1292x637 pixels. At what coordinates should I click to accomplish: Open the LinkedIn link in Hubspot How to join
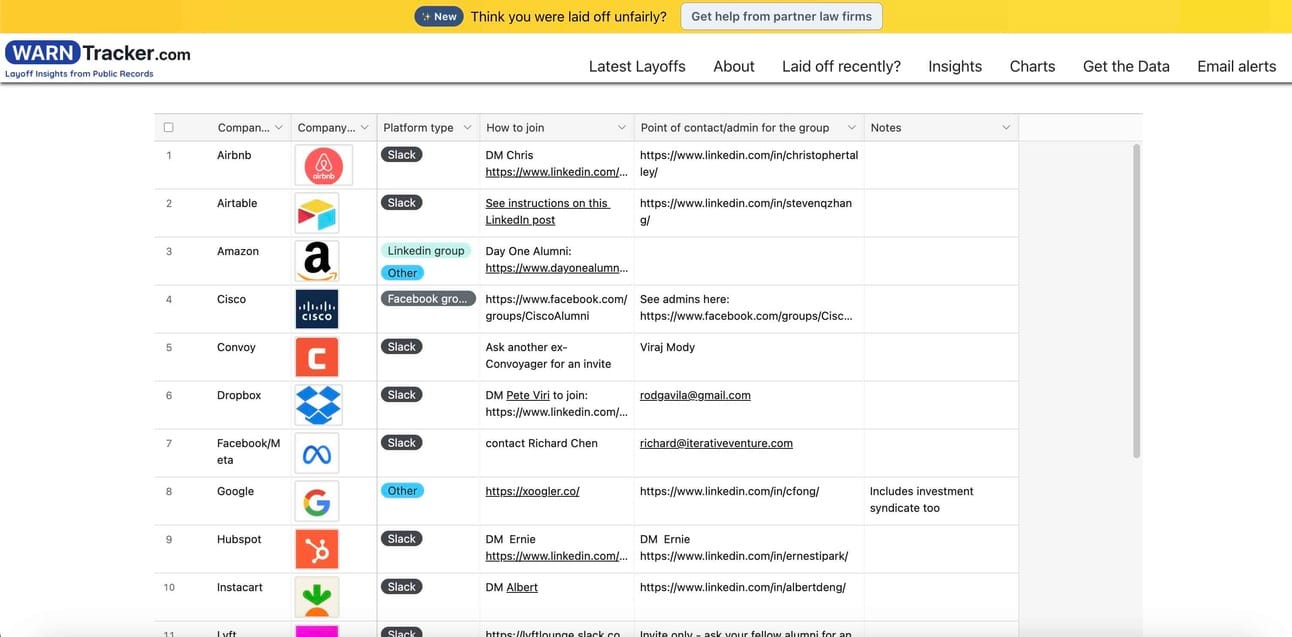(x=557, y=556)
